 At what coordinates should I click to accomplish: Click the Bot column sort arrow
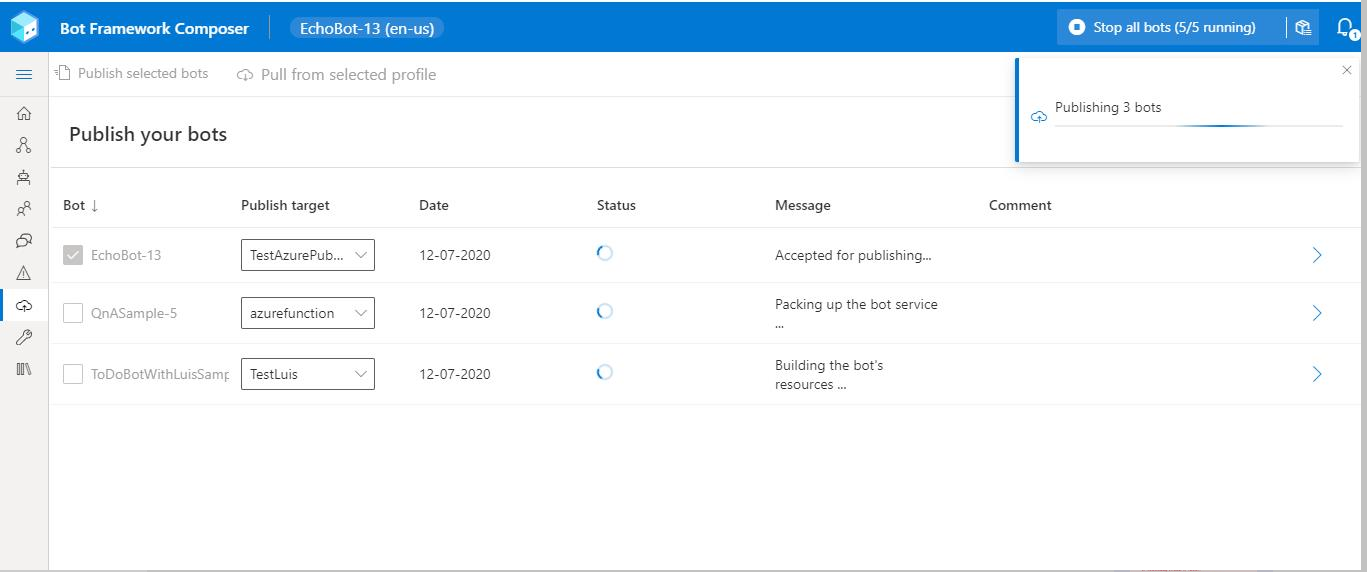point(95,205)
